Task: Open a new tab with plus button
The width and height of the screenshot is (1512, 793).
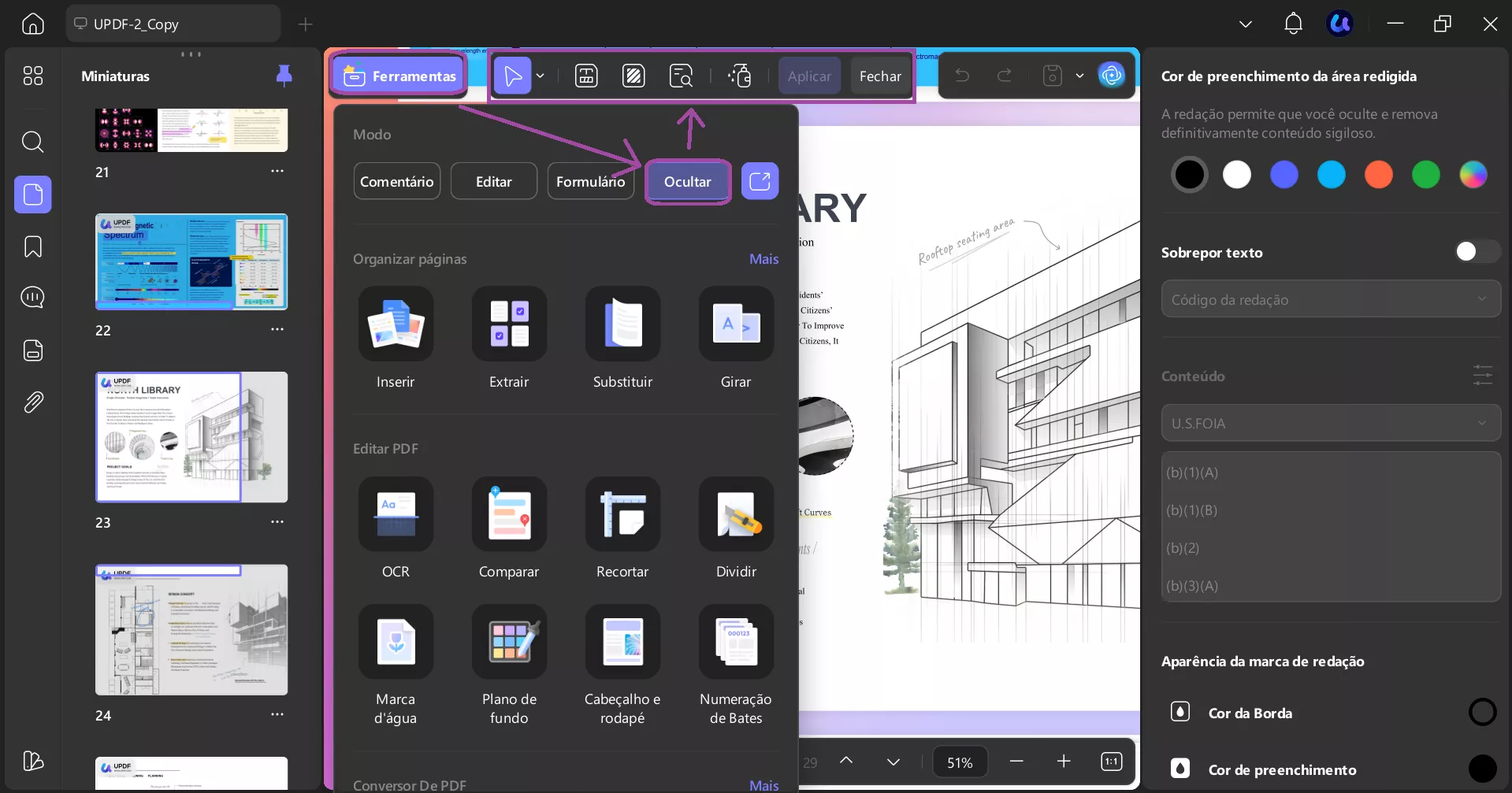Action: 306,24
